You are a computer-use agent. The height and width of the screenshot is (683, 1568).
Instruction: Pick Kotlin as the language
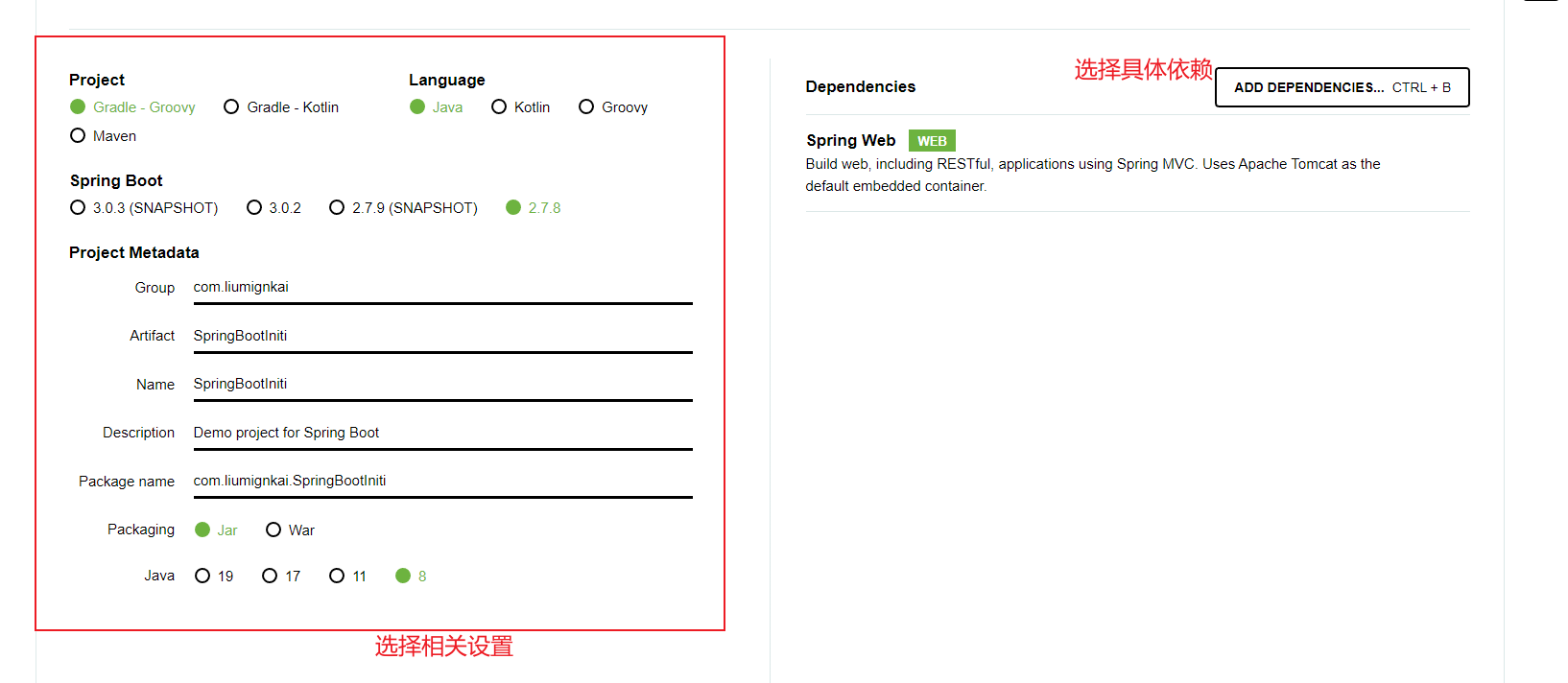coord(499,107)
